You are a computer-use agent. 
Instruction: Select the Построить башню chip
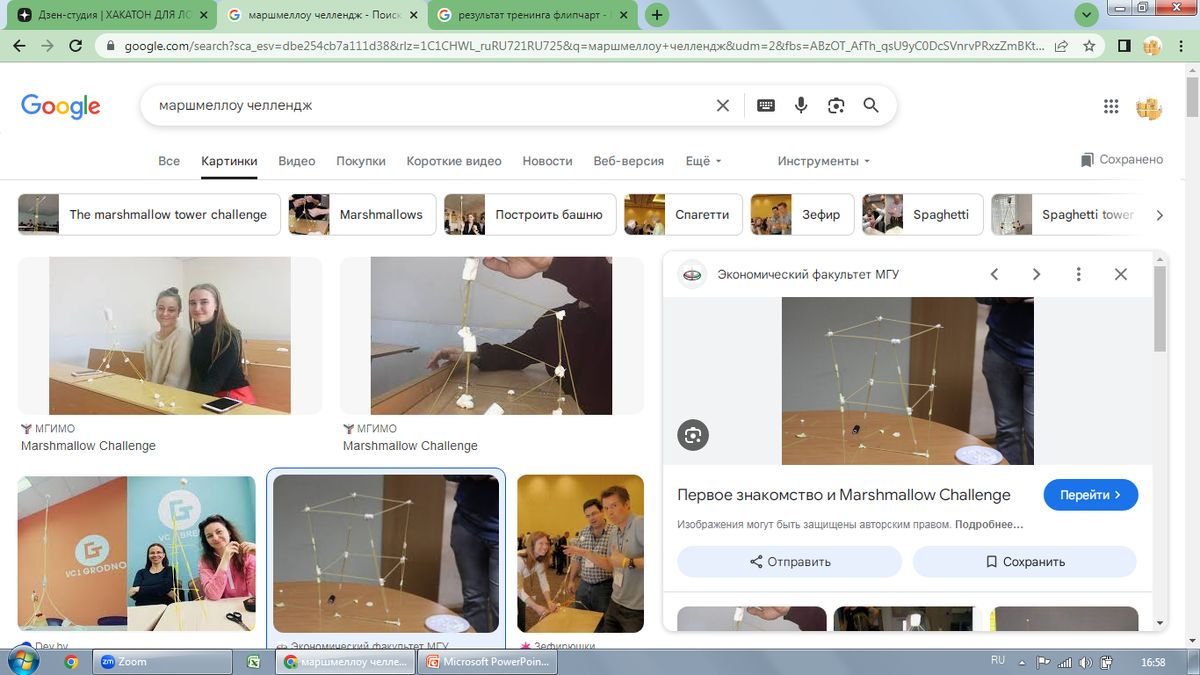coord(529,215)
